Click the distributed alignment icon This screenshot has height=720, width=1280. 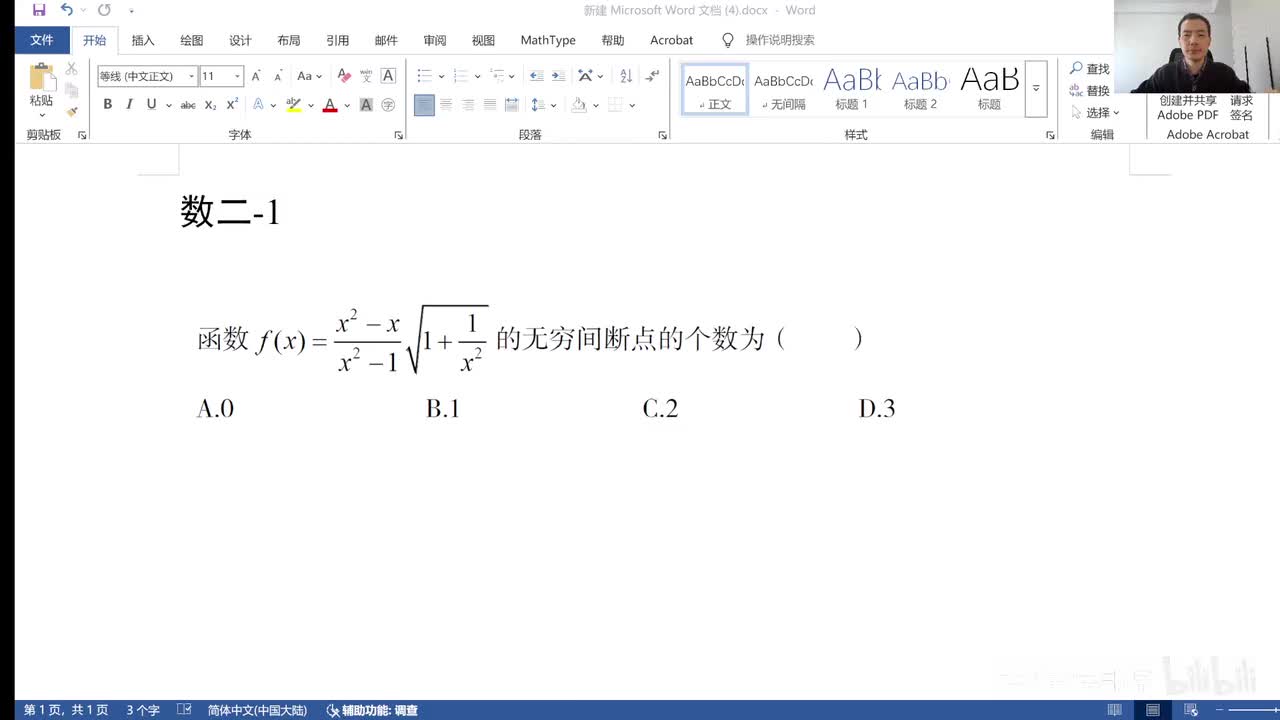(x=512, y=105)
